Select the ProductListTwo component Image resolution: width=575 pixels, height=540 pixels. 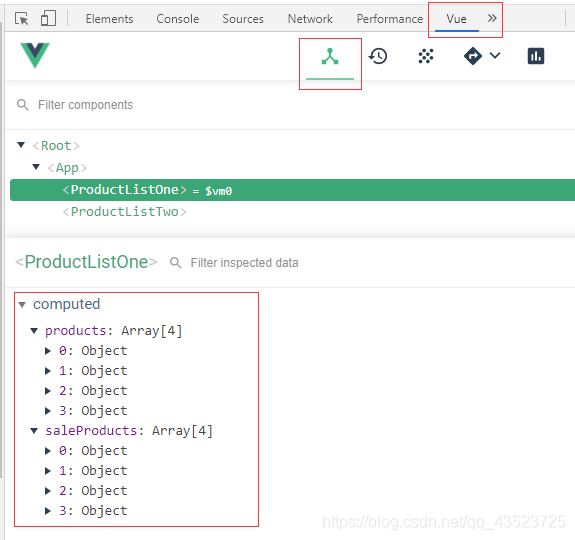pyautogui.click(x=125, y=212)
